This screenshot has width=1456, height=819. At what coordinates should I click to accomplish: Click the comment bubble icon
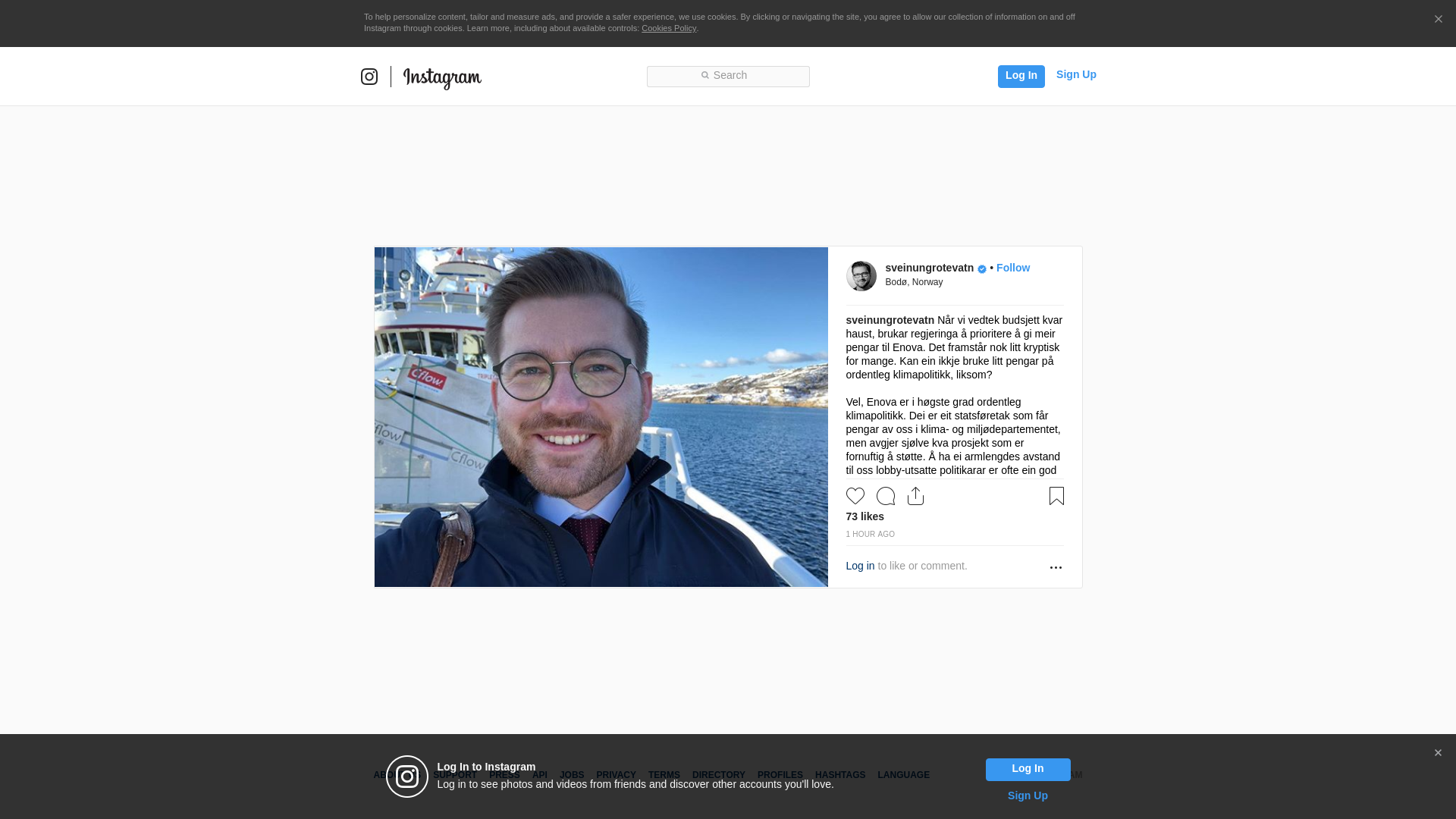tap(885, 496)
